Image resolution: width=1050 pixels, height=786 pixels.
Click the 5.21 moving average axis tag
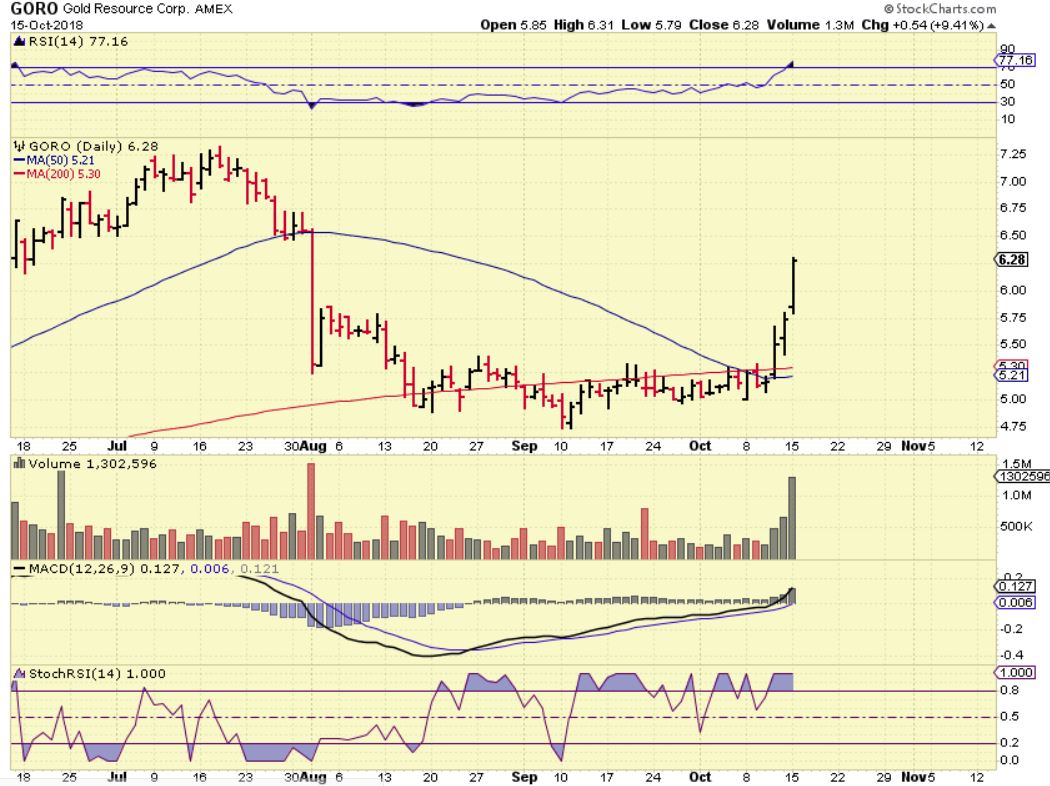[x=1012, y=376]
